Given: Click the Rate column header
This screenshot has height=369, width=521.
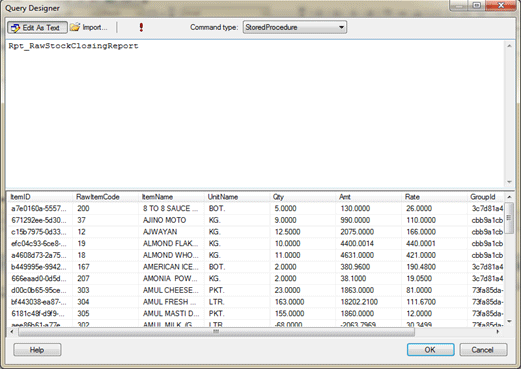Looking at the screenshot, I should point(434,197).
